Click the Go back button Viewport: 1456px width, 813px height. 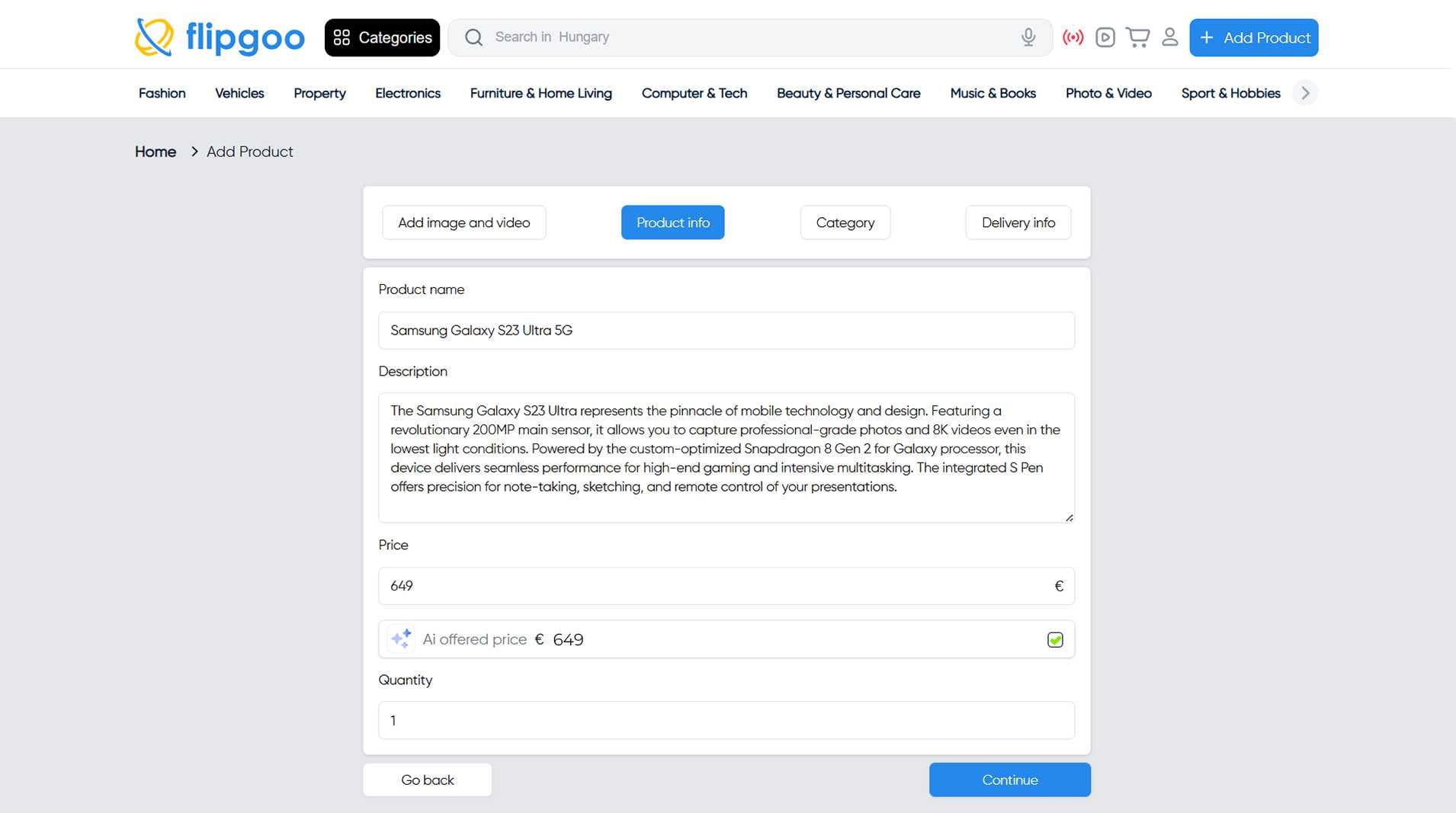click(x=427, y=779)
